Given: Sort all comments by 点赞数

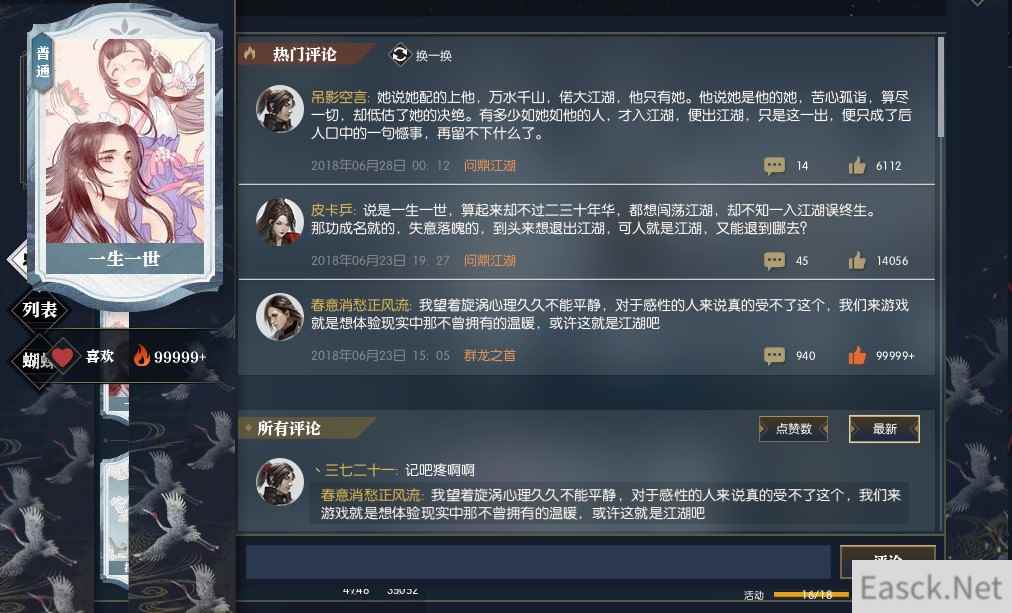Looking at the screenshot, I should pyautogui.click(x=793, y=428).
